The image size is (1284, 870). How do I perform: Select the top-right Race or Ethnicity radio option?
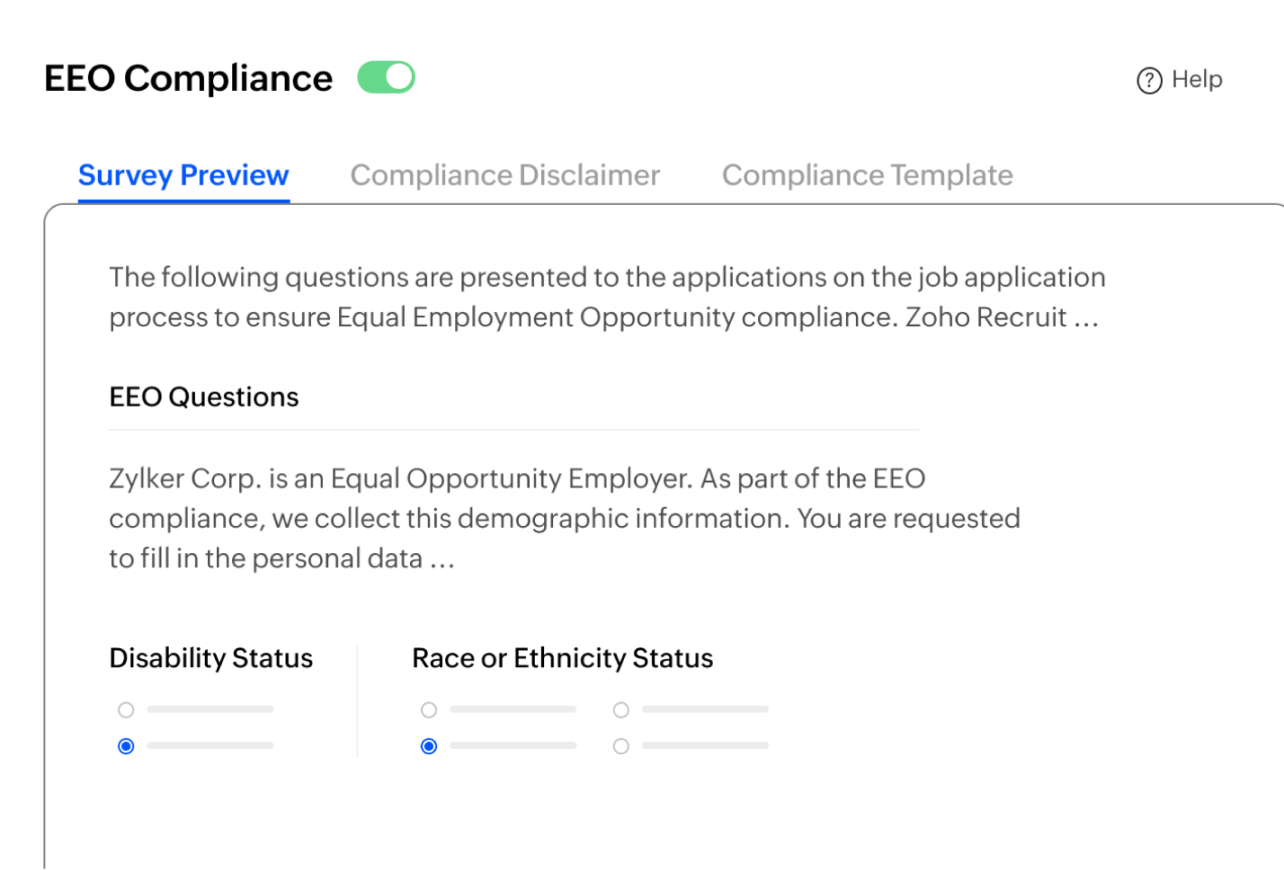coord(621,710)
